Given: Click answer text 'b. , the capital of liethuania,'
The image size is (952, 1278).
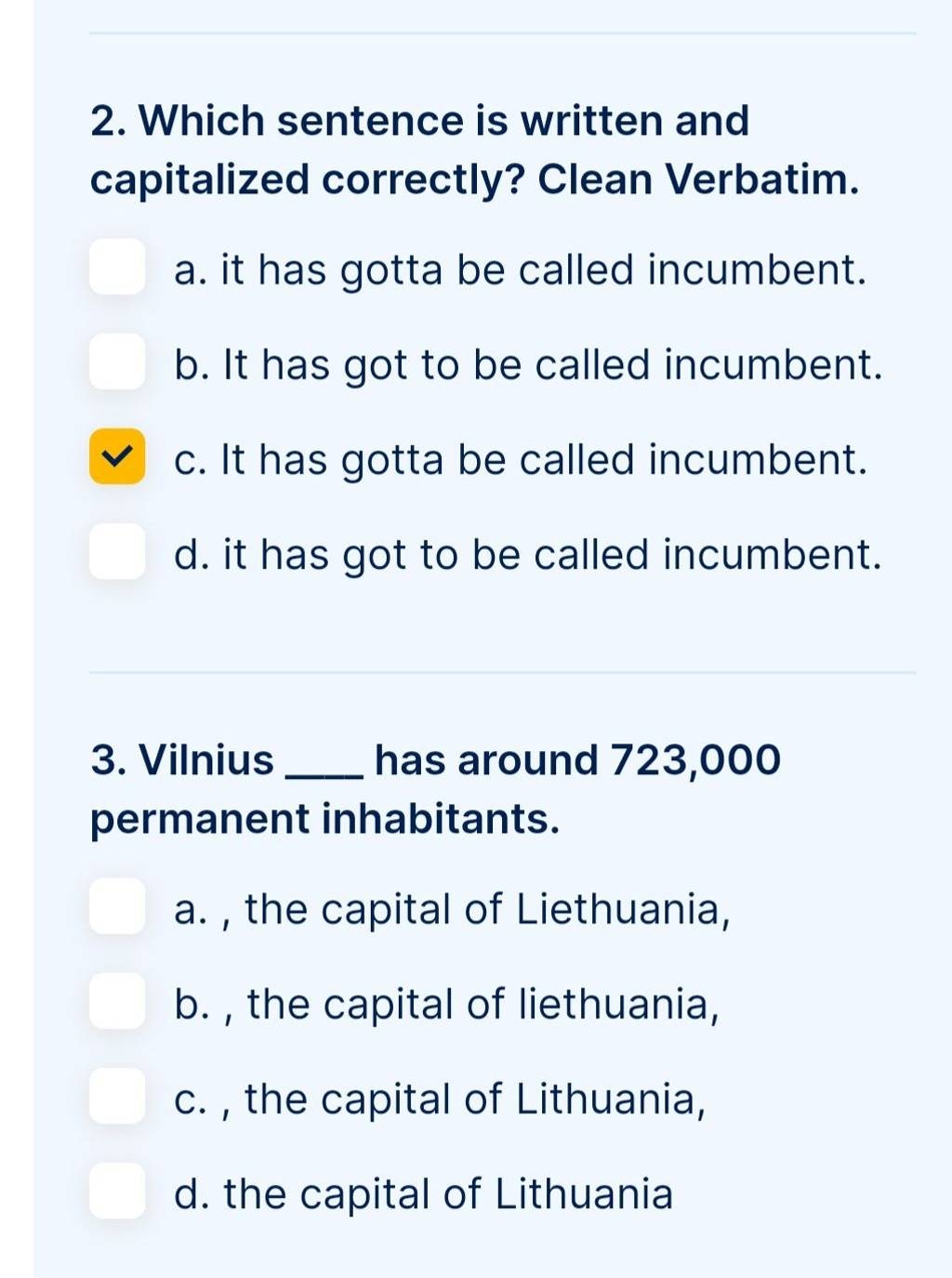Looking at the screenshot, I should [447, 1004].
